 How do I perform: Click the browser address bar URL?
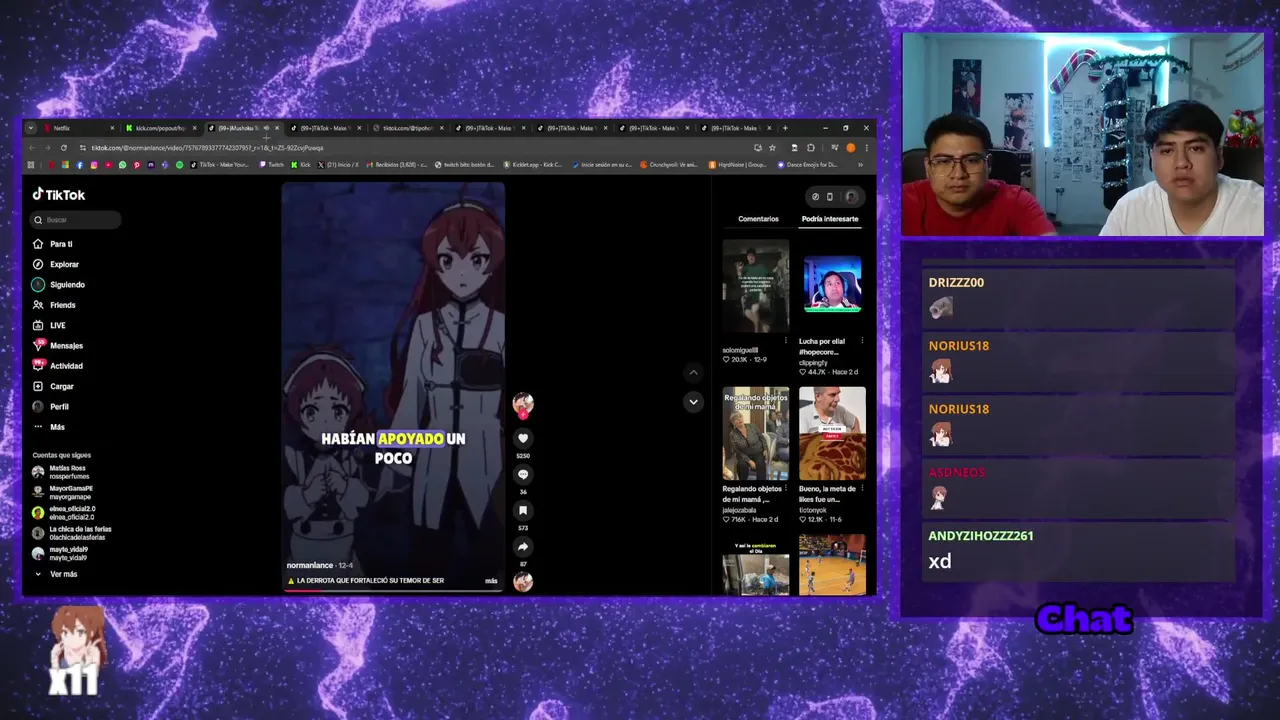point(207,148)
